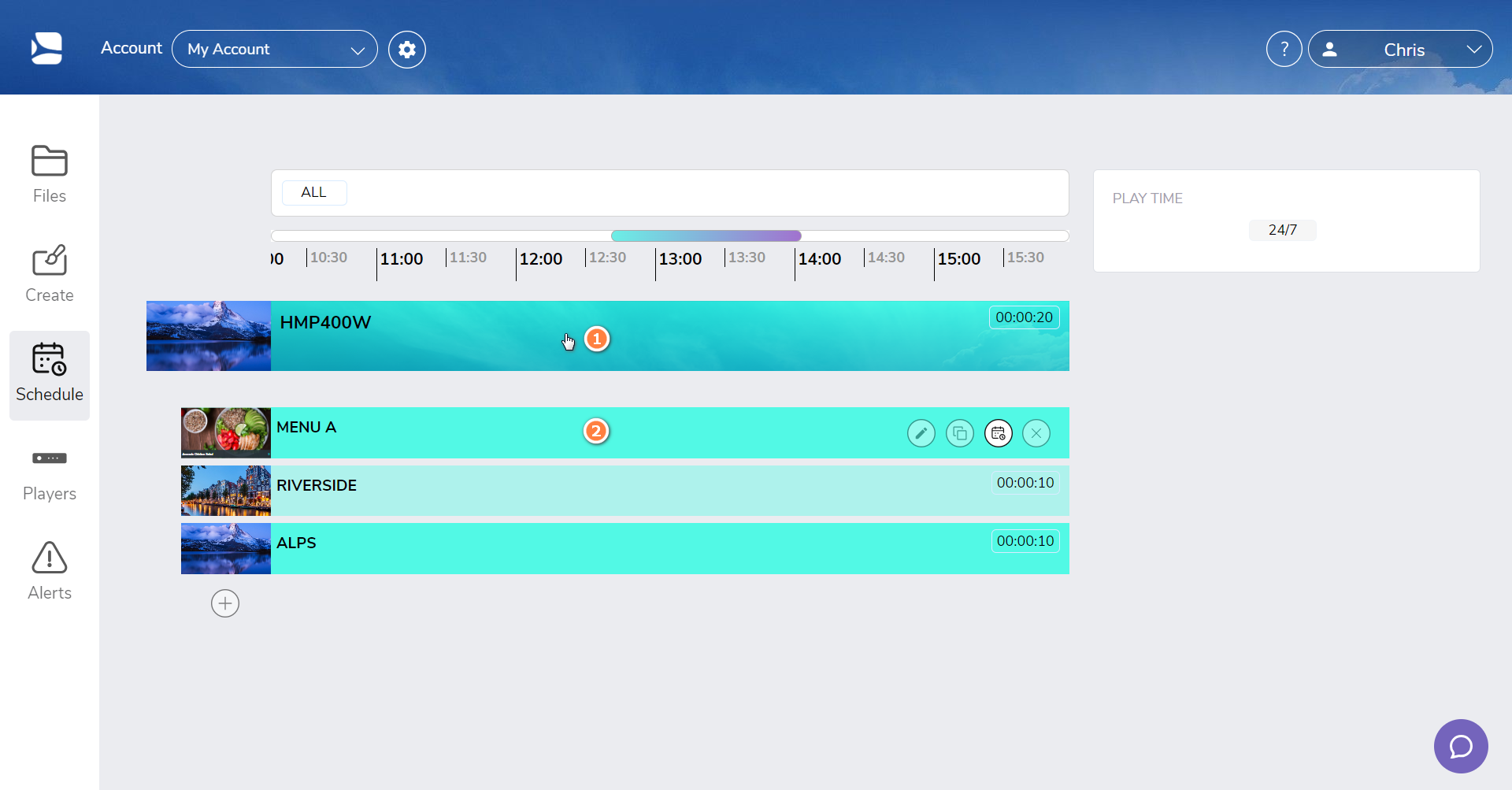Click the 14:30 timeline marker
1512x790 pixels.
[887, 258]
